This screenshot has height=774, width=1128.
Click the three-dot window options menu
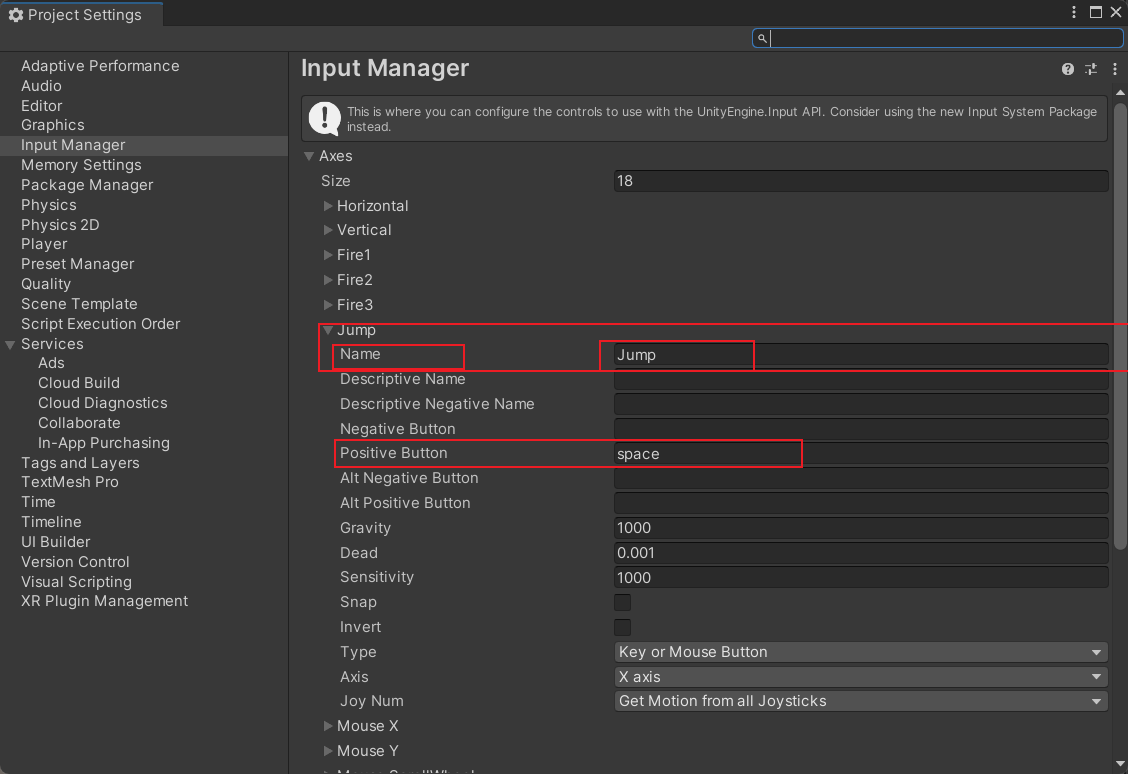click(x=1076, y=12)
